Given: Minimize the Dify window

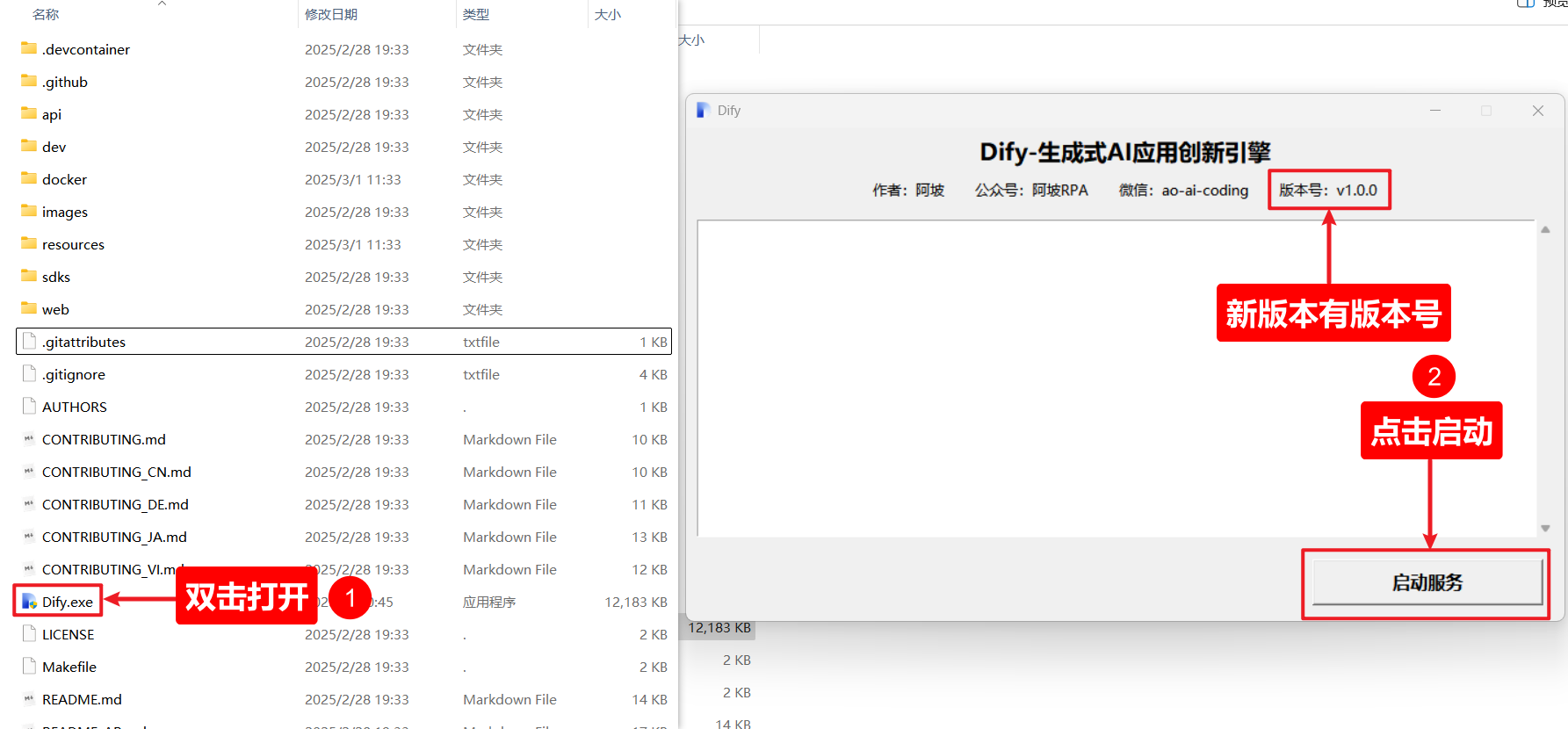Looking at the screenshot, I should tap(1435, 110).
